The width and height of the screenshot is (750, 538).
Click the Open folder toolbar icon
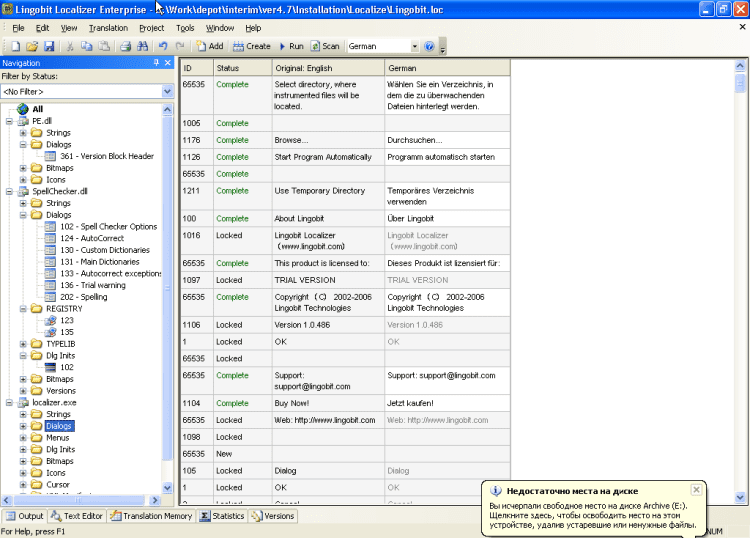(x=32, y=46)
